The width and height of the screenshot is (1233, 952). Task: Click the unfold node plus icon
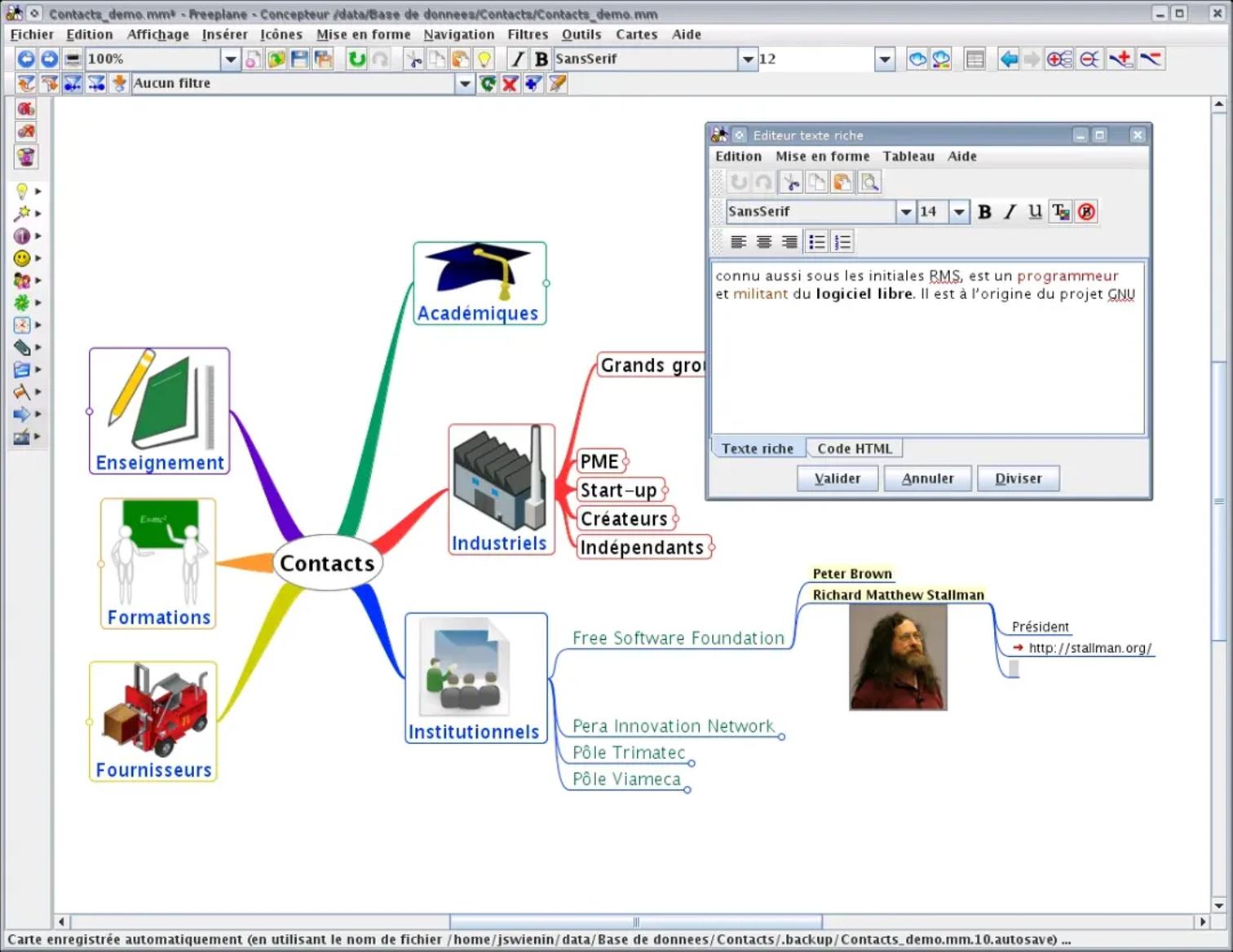point(1059,59)
